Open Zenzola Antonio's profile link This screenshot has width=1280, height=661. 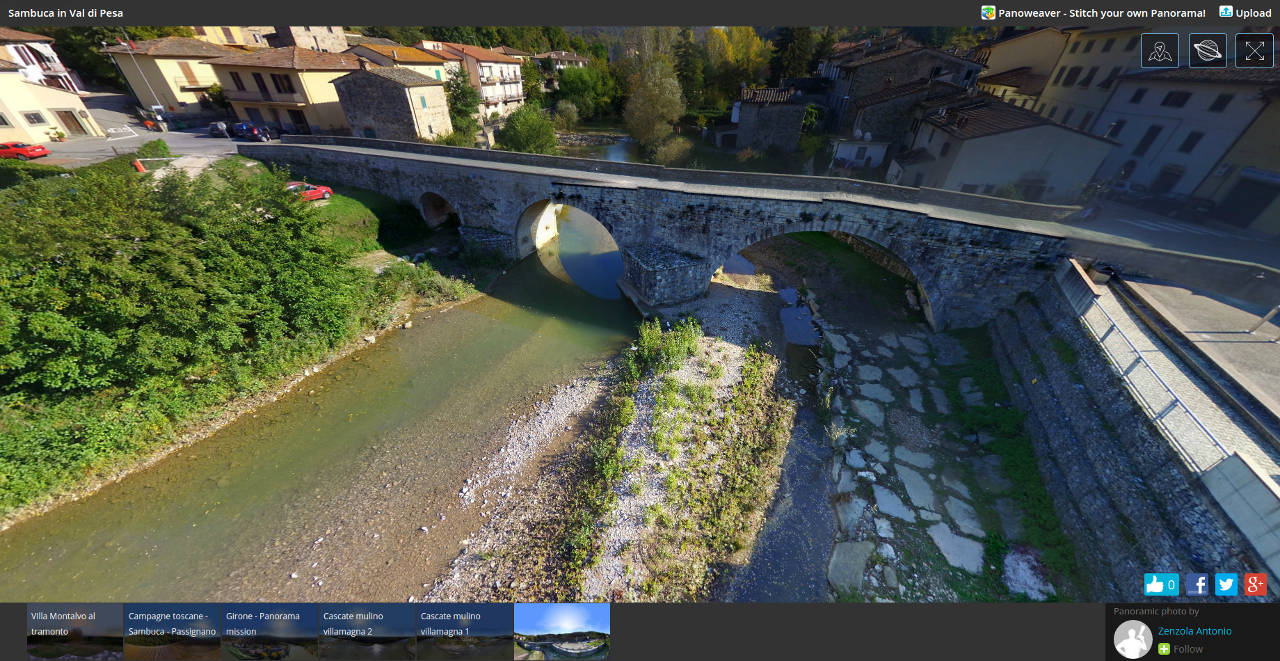[x=1195, y=631]
